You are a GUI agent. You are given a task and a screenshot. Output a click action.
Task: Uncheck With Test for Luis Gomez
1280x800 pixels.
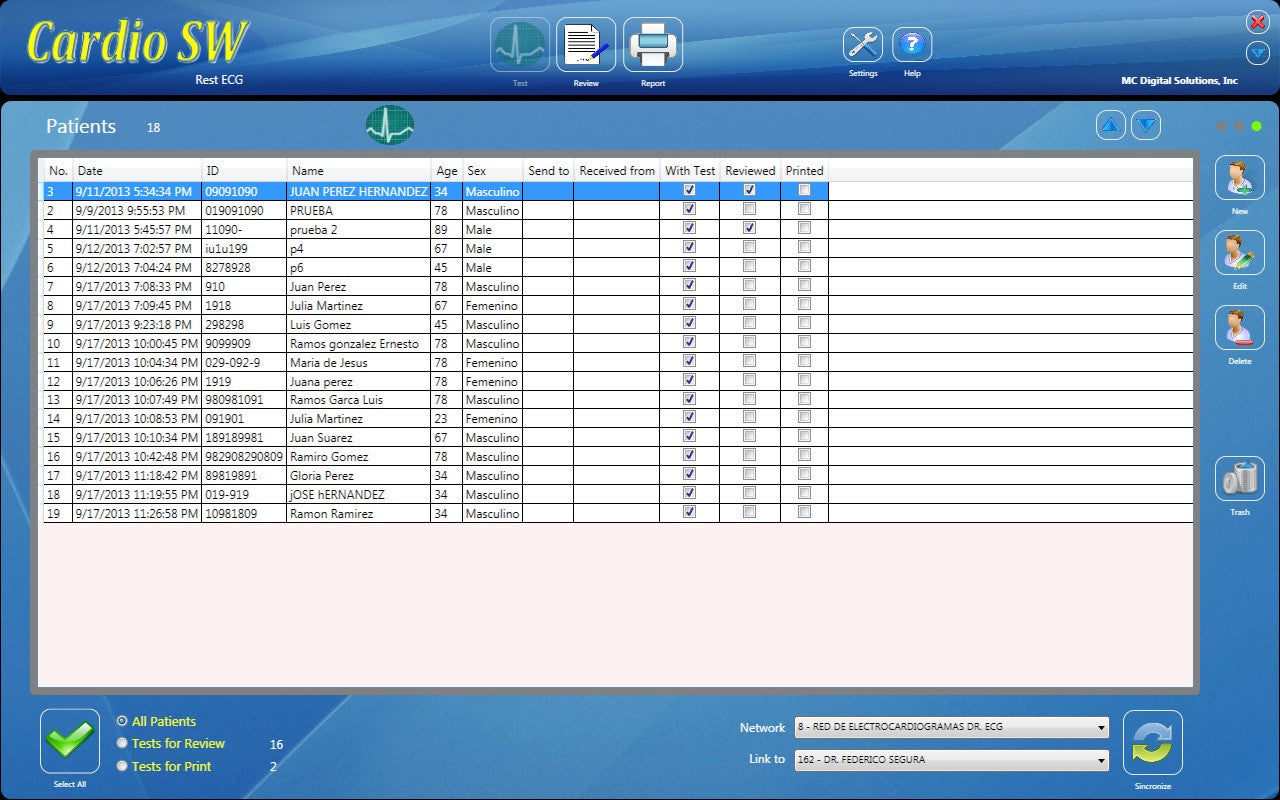(689, 323)
